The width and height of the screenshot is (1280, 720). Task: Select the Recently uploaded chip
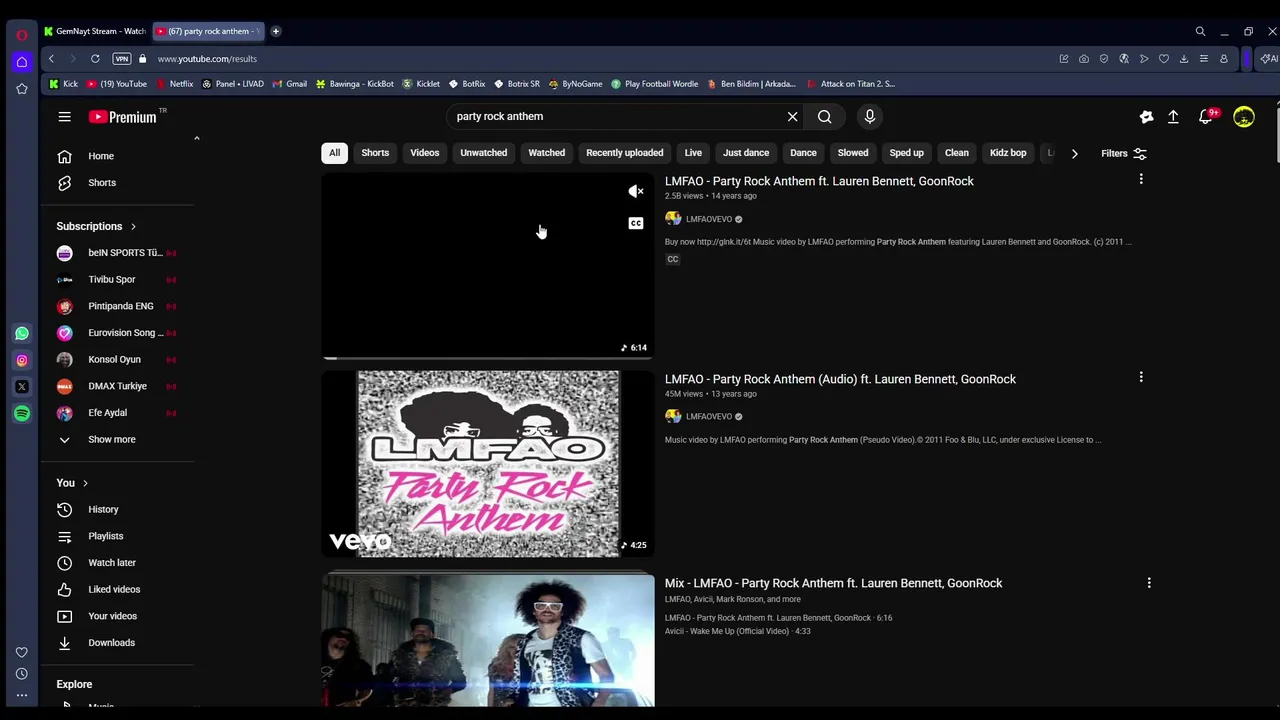click(x=624, y=153)
